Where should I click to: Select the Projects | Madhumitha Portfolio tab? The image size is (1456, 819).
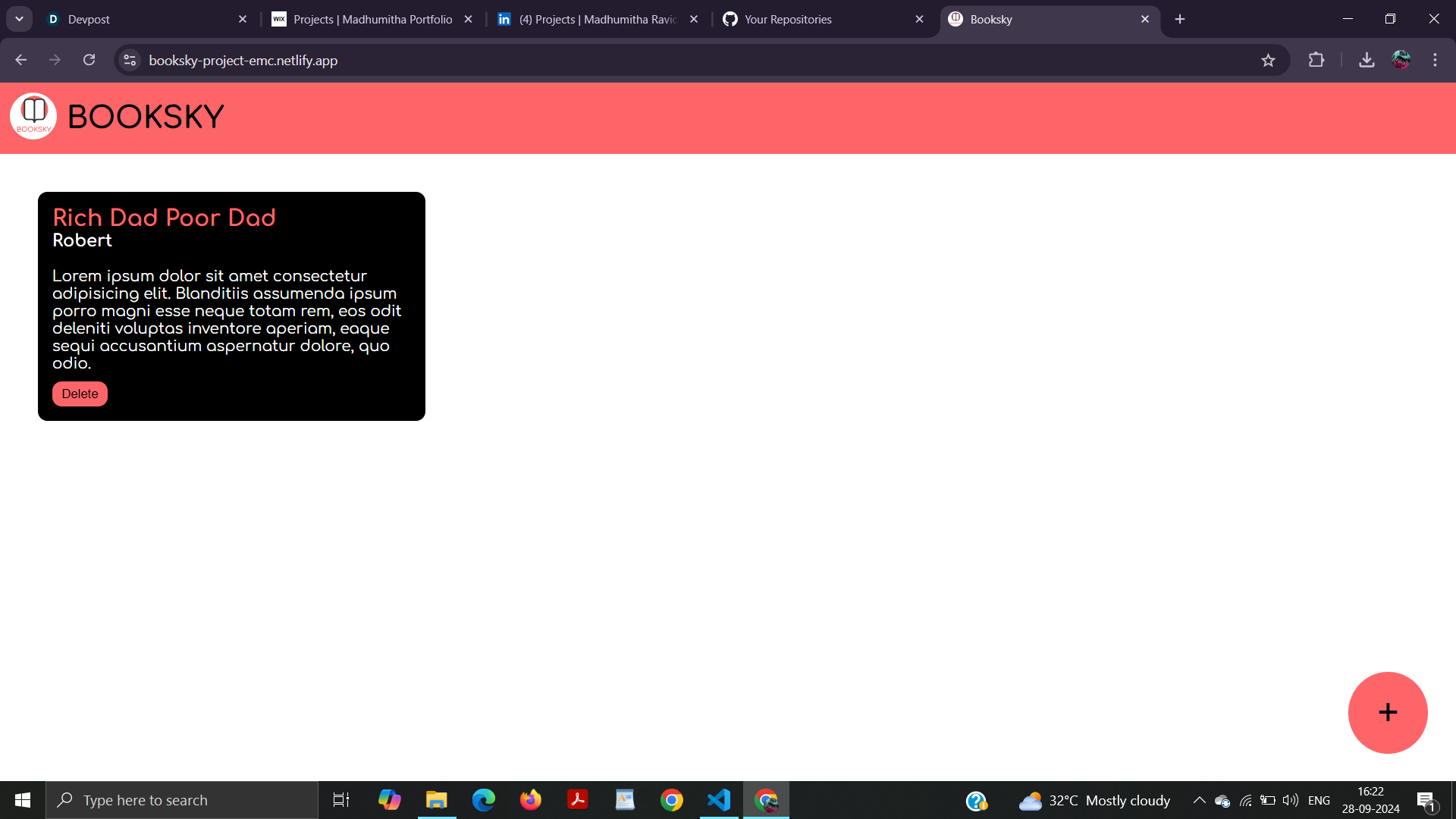point(372,19)
